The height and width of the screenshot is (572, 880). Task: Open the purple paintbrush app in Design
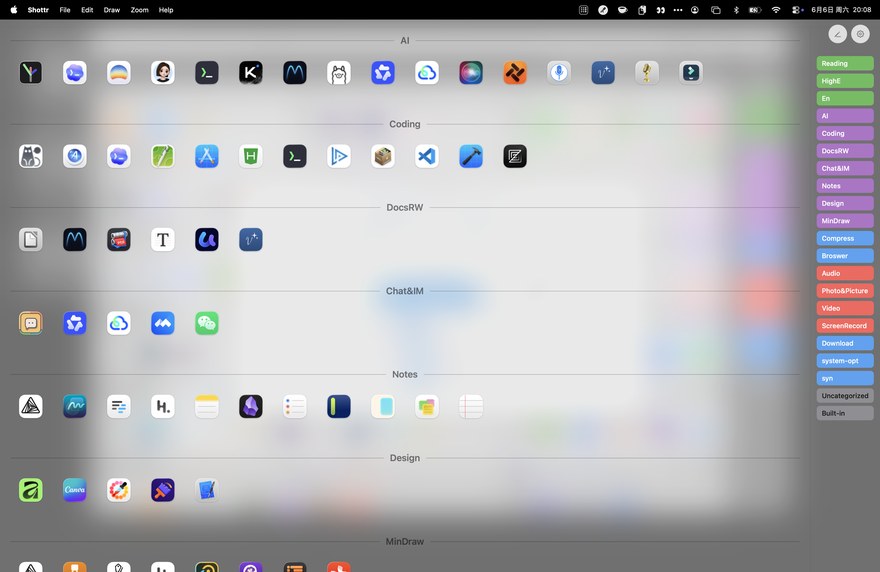click(163, 490)
